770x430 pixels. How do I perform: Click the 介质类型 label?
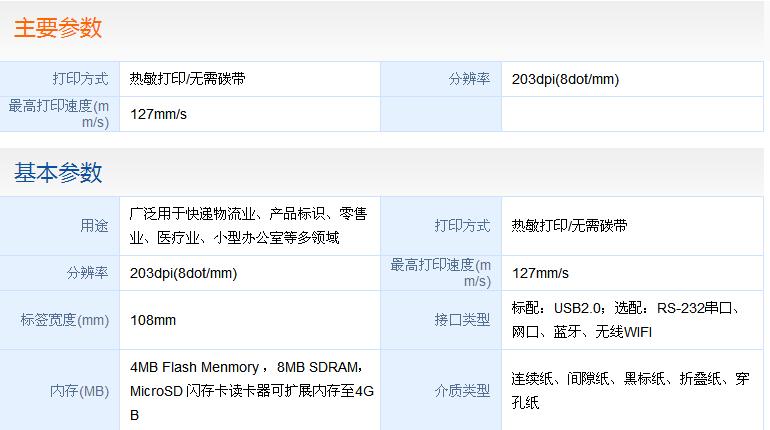click(462, 391)
